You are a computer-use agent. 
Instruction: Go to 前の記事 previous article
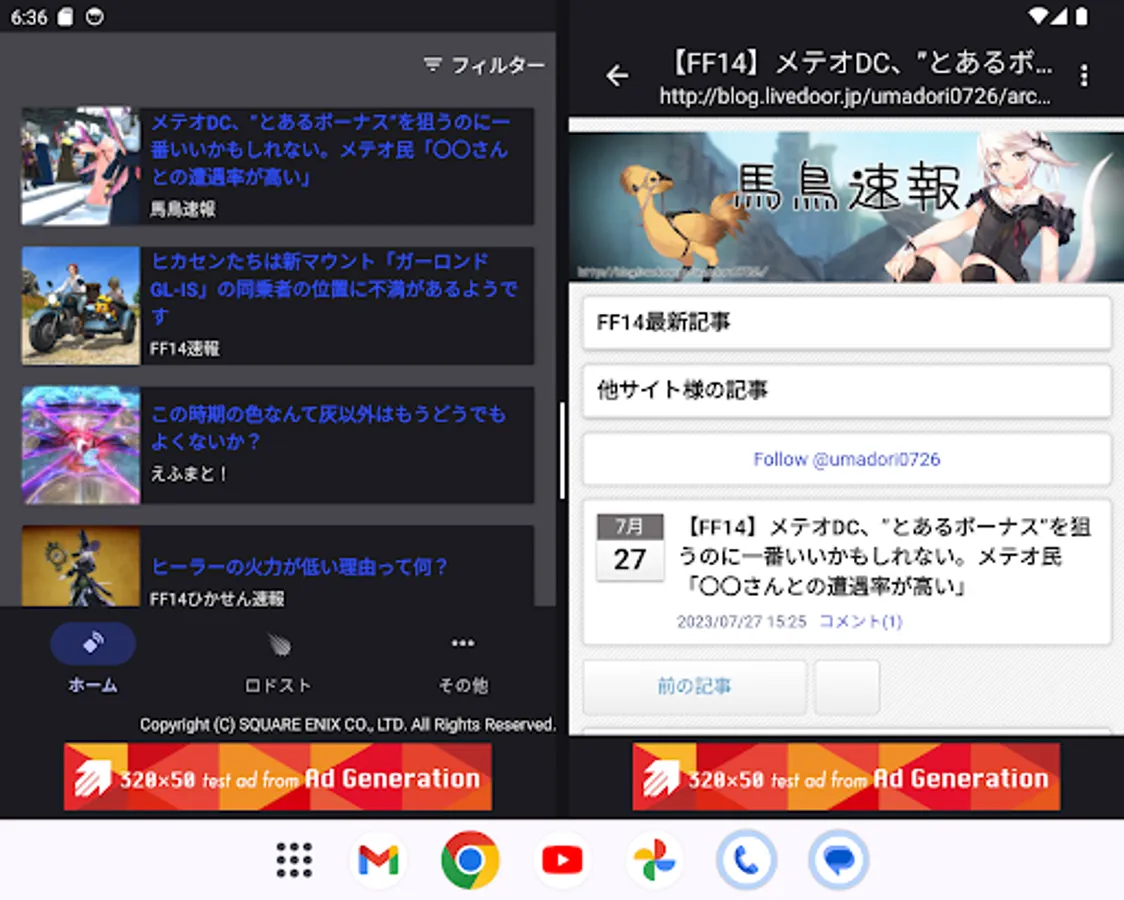[x=695, y=687]
